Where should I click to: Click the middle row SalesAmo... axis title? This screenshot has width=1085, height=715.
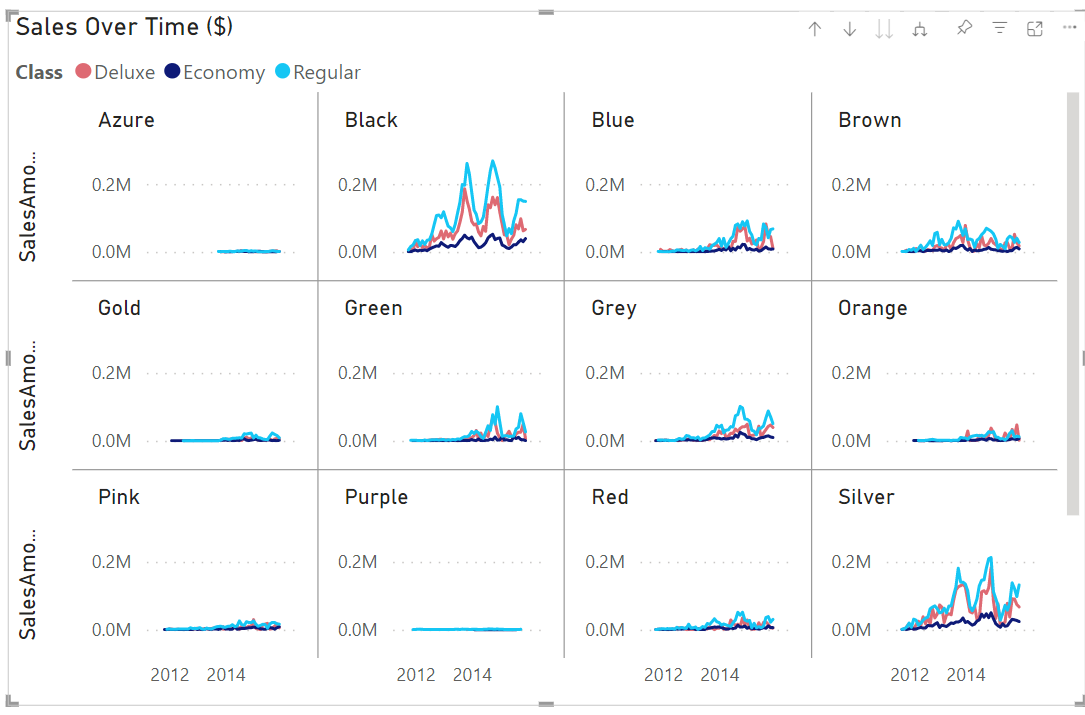(28, 395)
